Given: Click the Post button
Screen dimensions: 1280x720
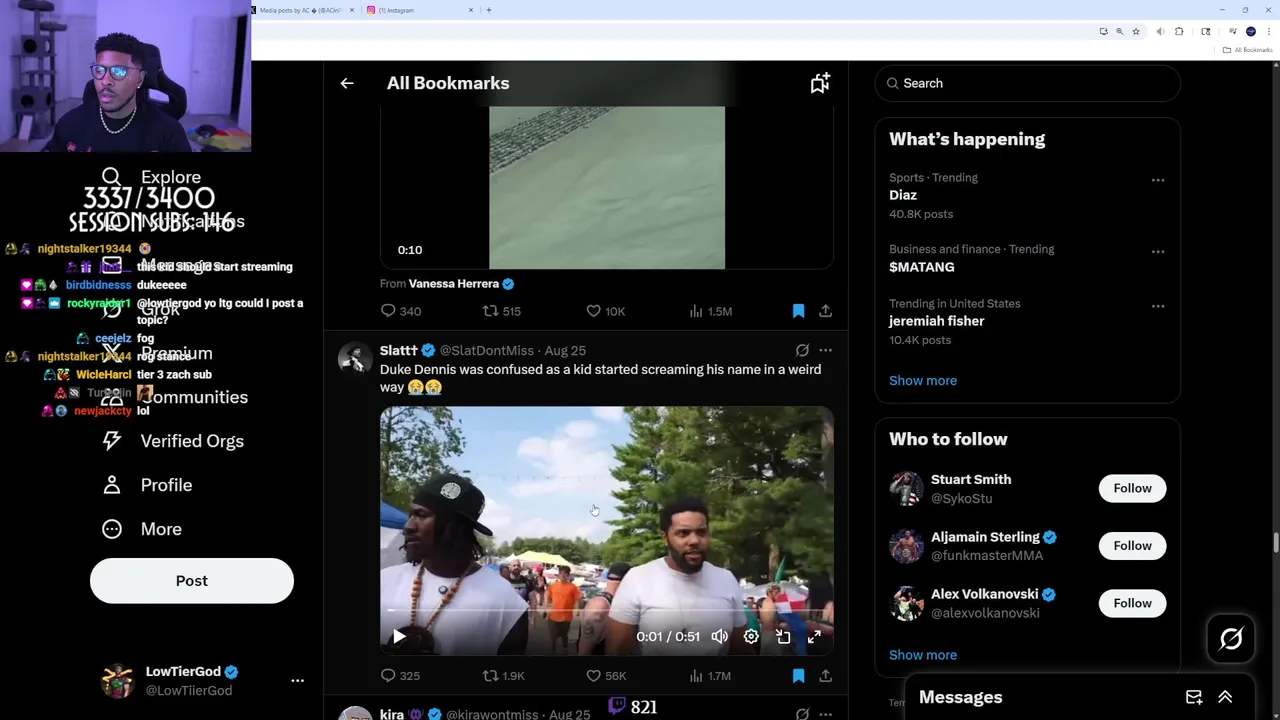Looking at the screenshot, I should pyautogui.click(x=192, y=581).
